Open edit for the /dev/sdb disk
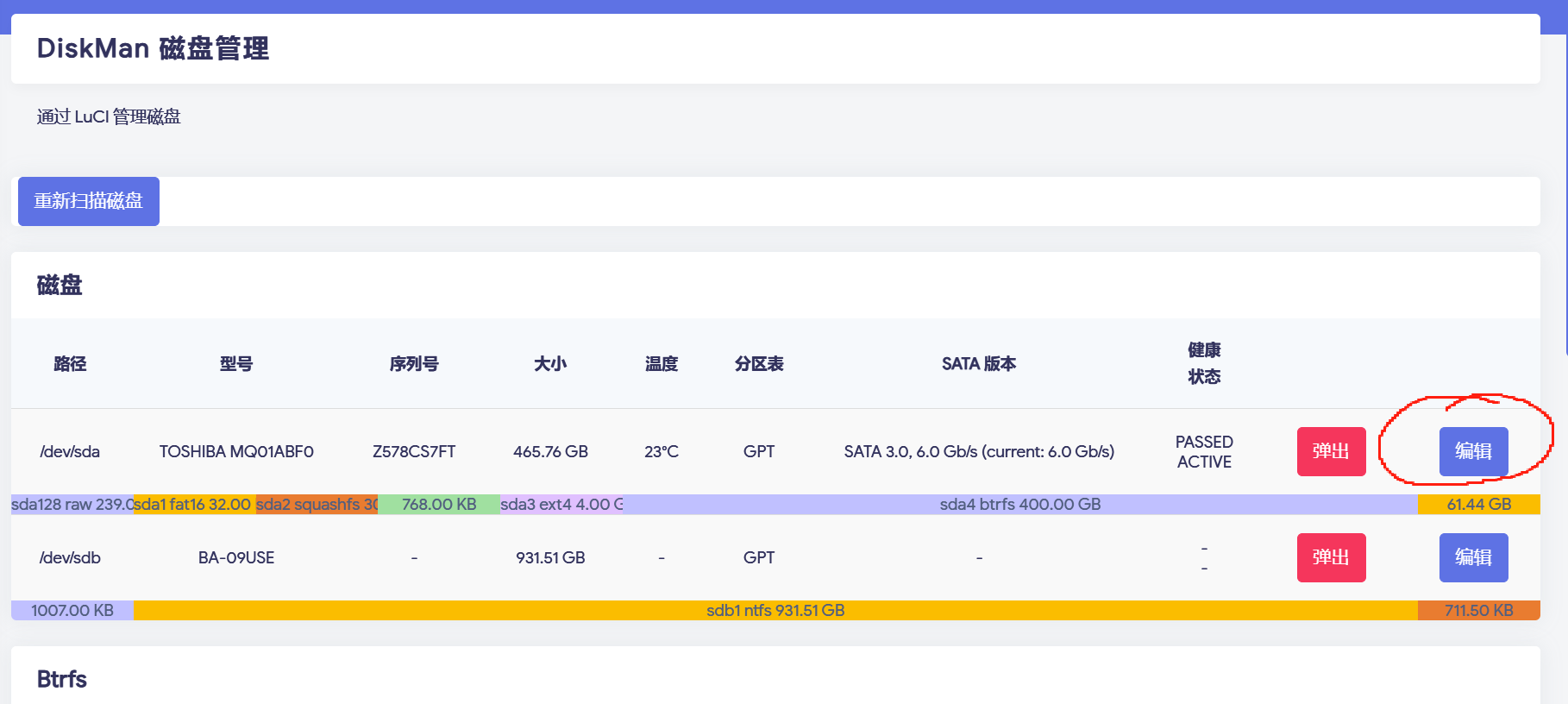Viewport: 1568px width, 704px height. coord(1472,557)
